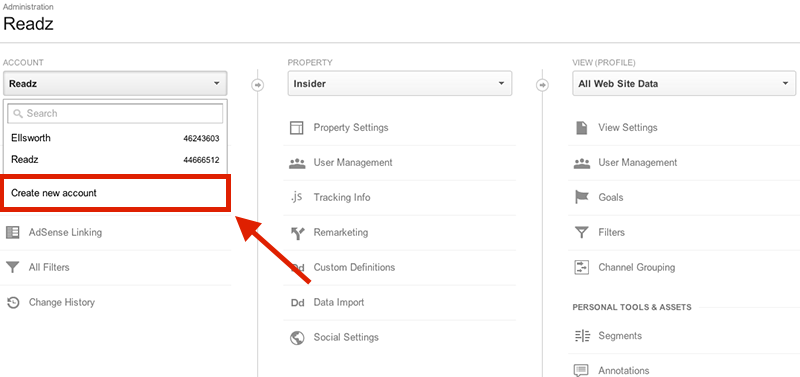Viewport: 800px width, 377px height.
Task: Click the PERSONAL TOOLS & ASSETS heading
Action: pyautogui.click(x=632, y=308)
